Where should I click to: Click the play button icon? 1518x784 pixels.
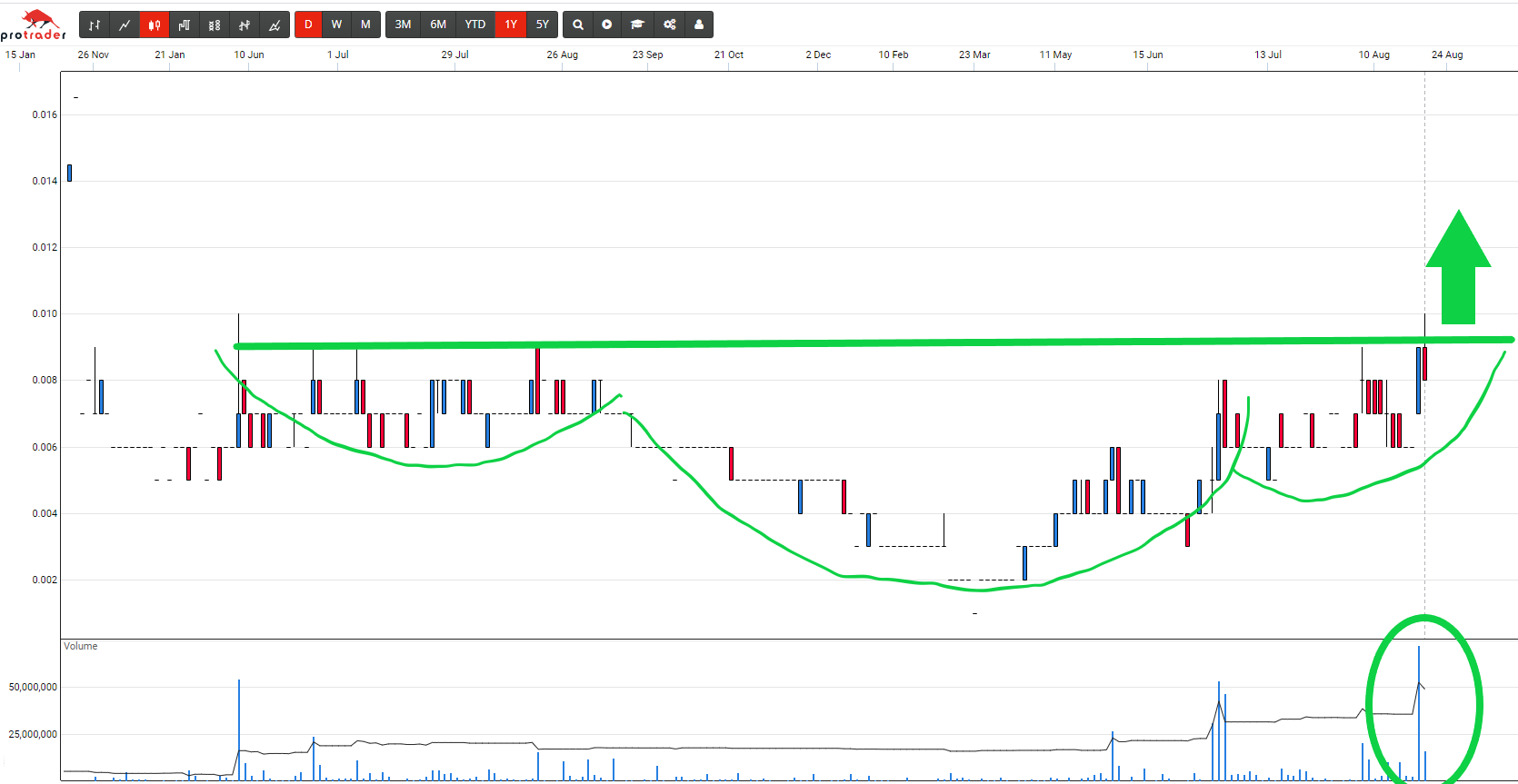tap(607, 25)
